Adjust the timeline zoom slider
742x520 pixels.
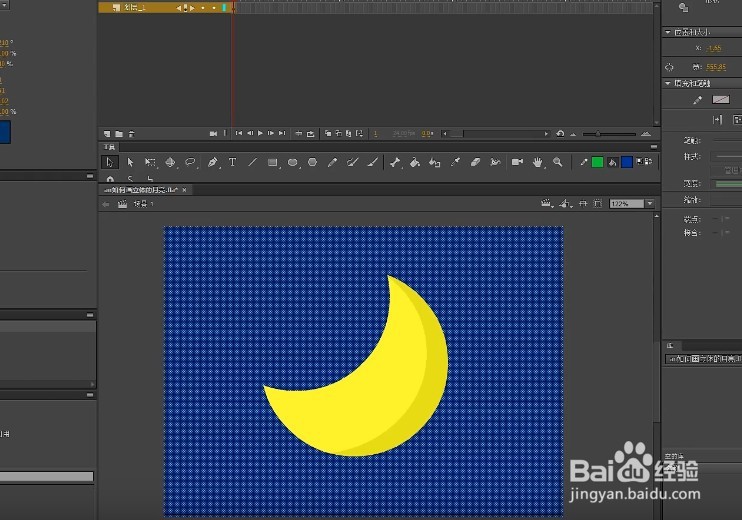click(x=598, y=134)
